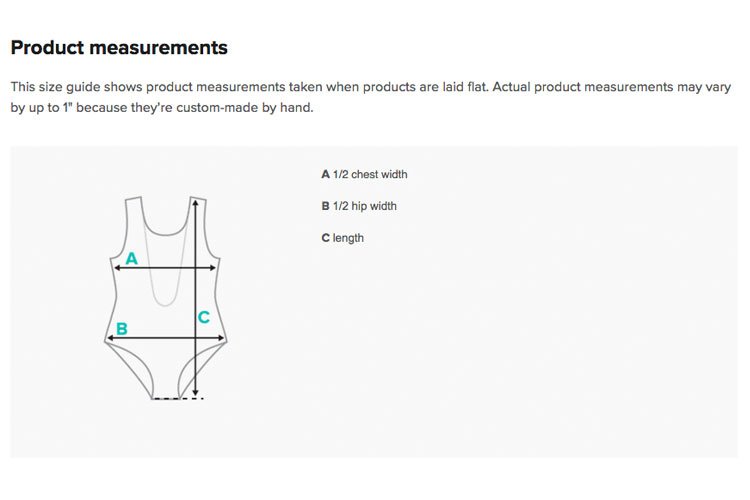Select the bottom arrowhead of length arrow
This screenshot has height=500, width=750.
(195, 392)
